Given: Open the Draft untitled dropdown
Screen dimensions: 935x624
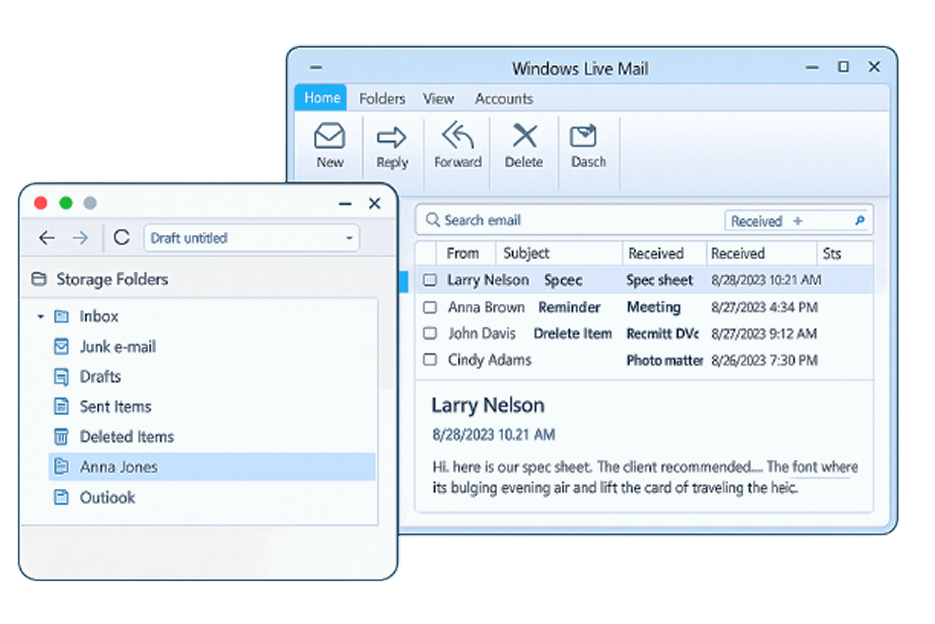Looking at the screenshot, I should point(349,239).
